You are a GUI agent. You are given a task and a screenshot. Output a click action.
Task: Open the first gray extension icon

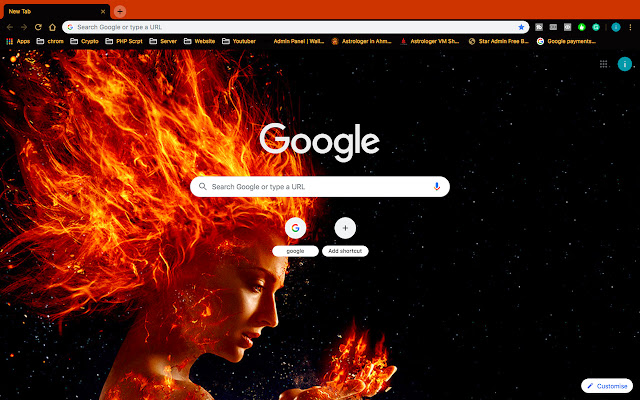539,27
